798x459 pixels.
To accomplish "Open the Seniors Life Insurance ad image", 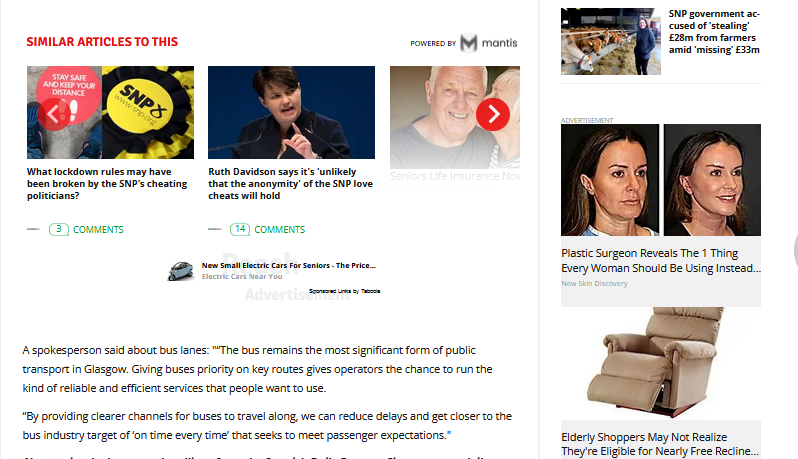I will [455, 117].
